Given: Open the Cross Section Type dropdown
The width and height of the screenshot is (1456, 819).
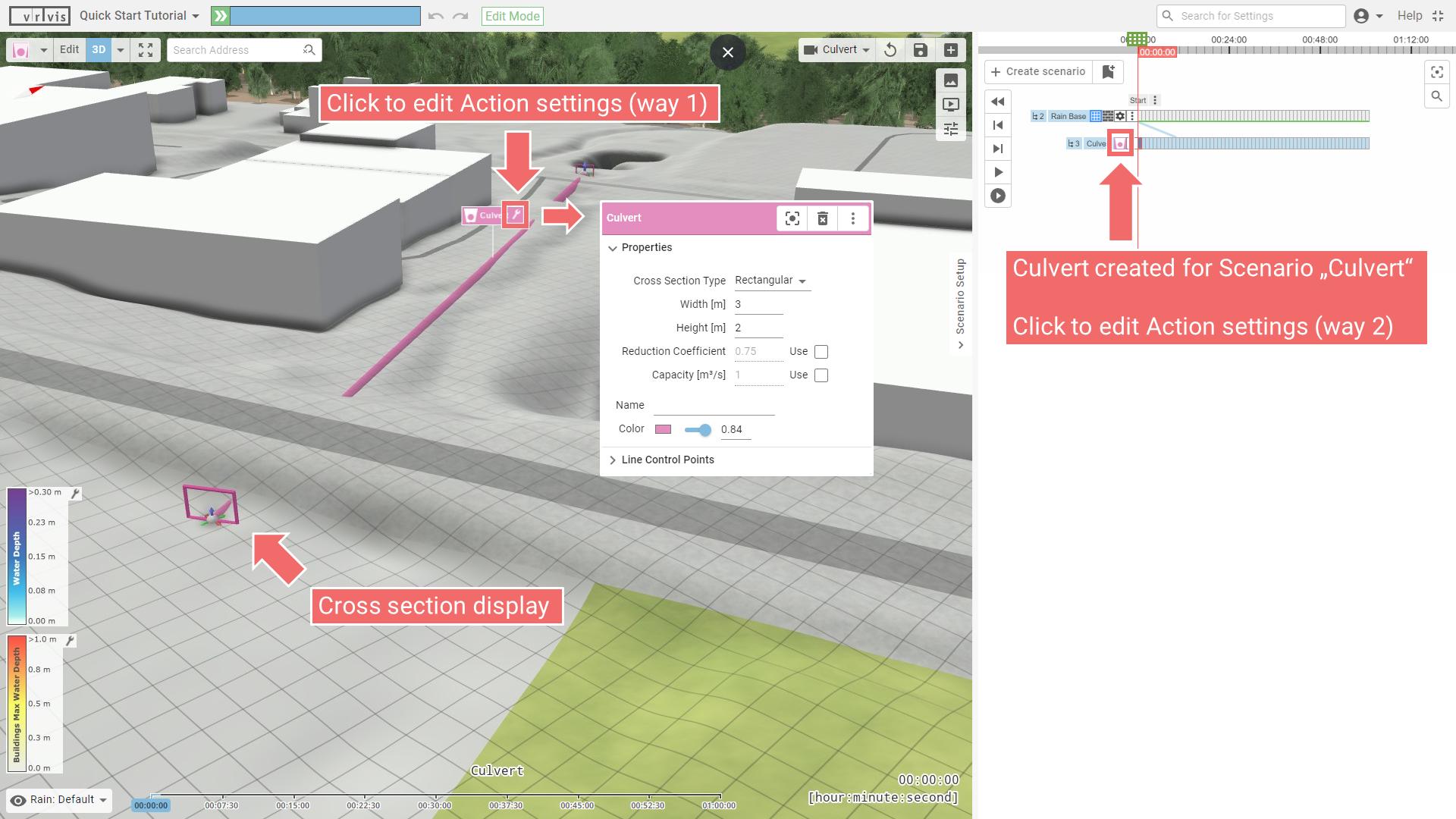Looking at the screenshot, I should click(770, 280).
